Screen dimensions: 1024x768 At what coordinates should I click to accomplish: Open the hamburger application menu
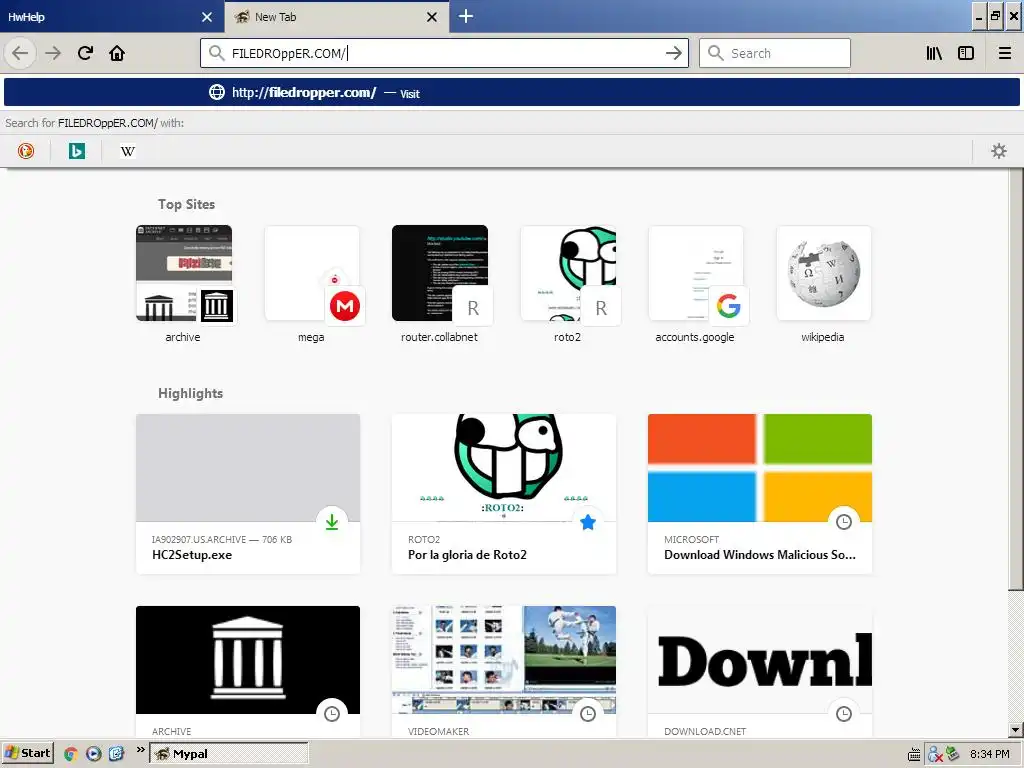(1005, 53)
